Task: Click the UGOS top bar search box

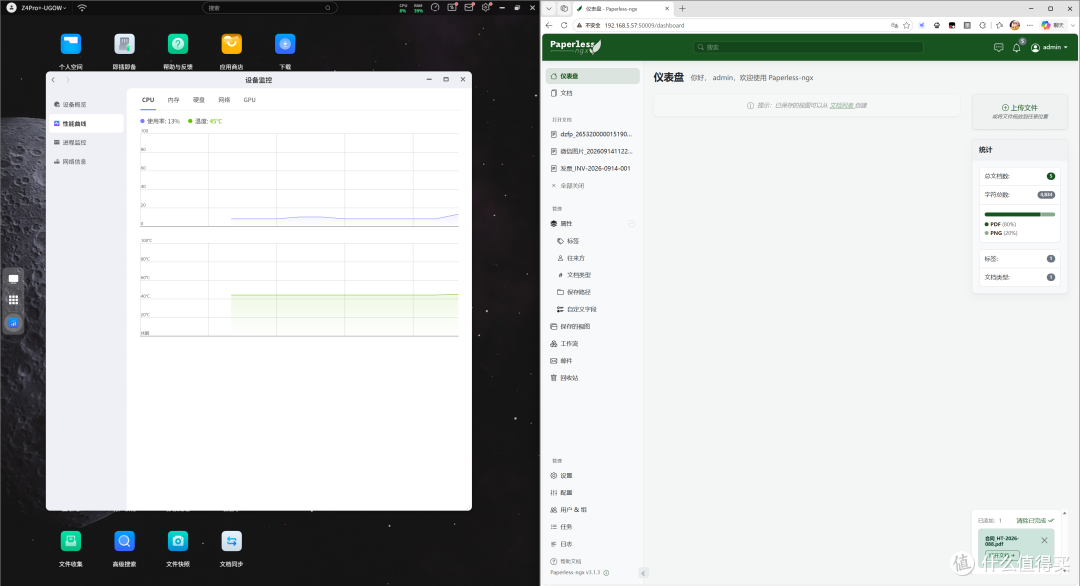Action: point(269,8)
